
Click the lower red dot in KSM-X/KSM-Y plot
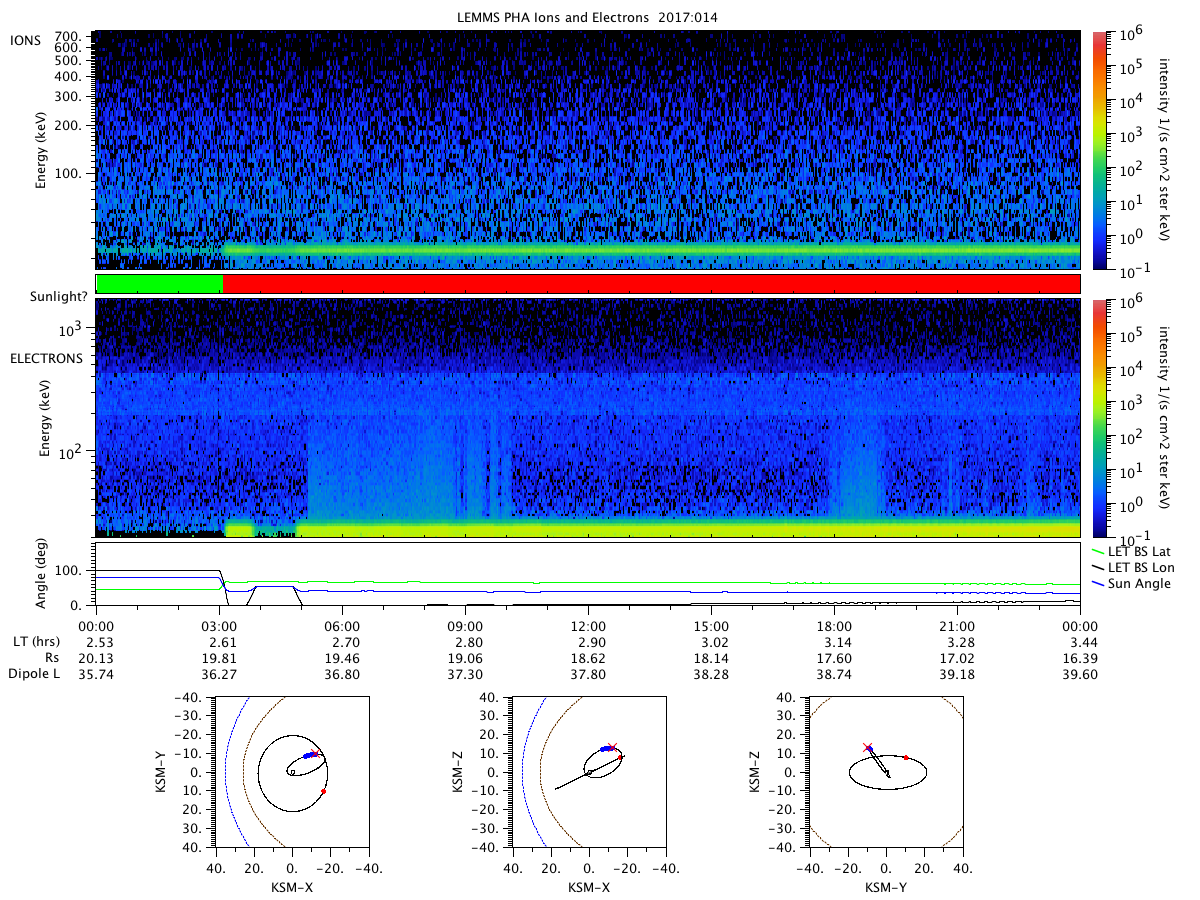[324, 792]
